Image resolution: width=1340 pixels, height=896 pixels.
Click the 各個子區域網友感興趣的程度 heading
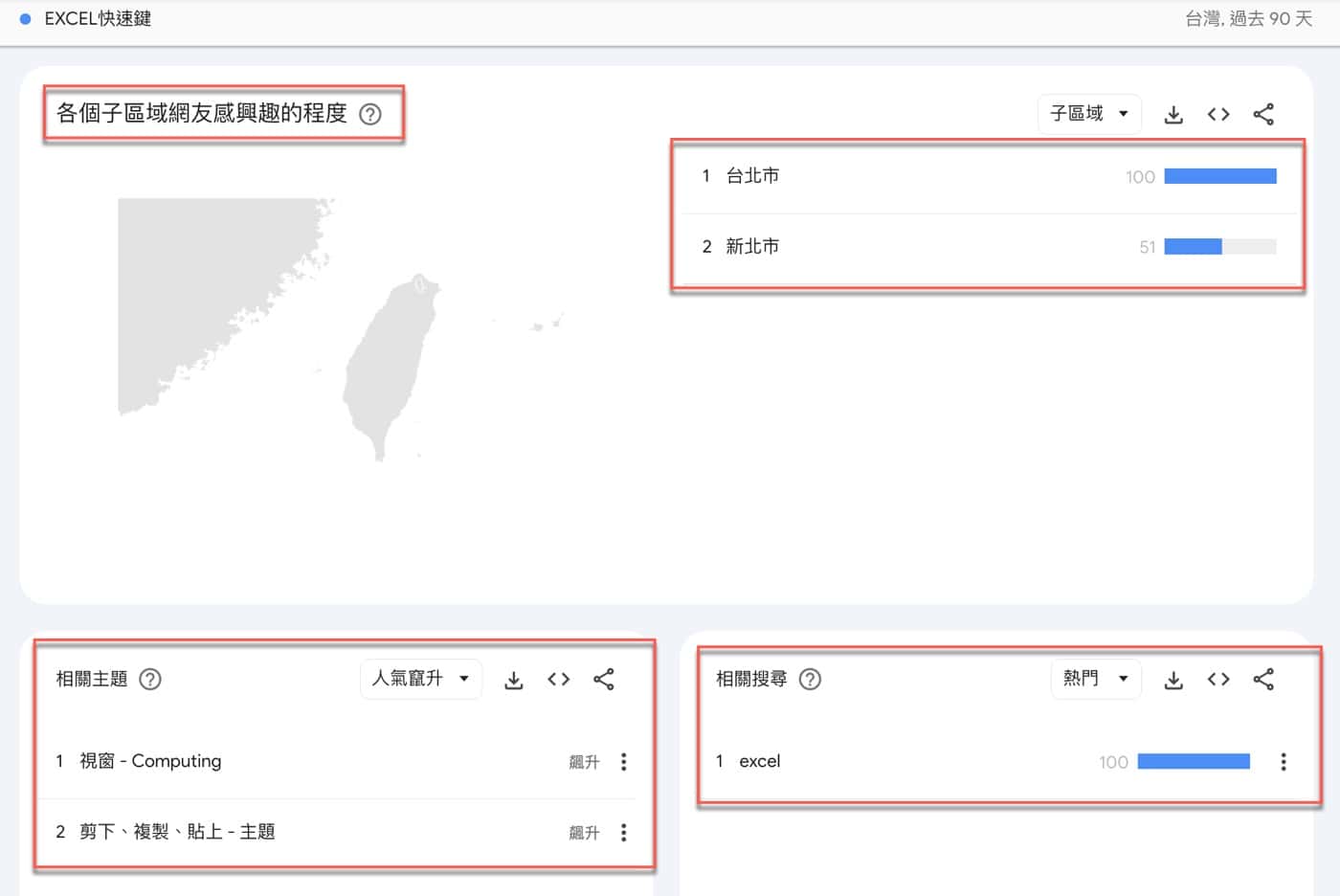[x=202, y=114]
